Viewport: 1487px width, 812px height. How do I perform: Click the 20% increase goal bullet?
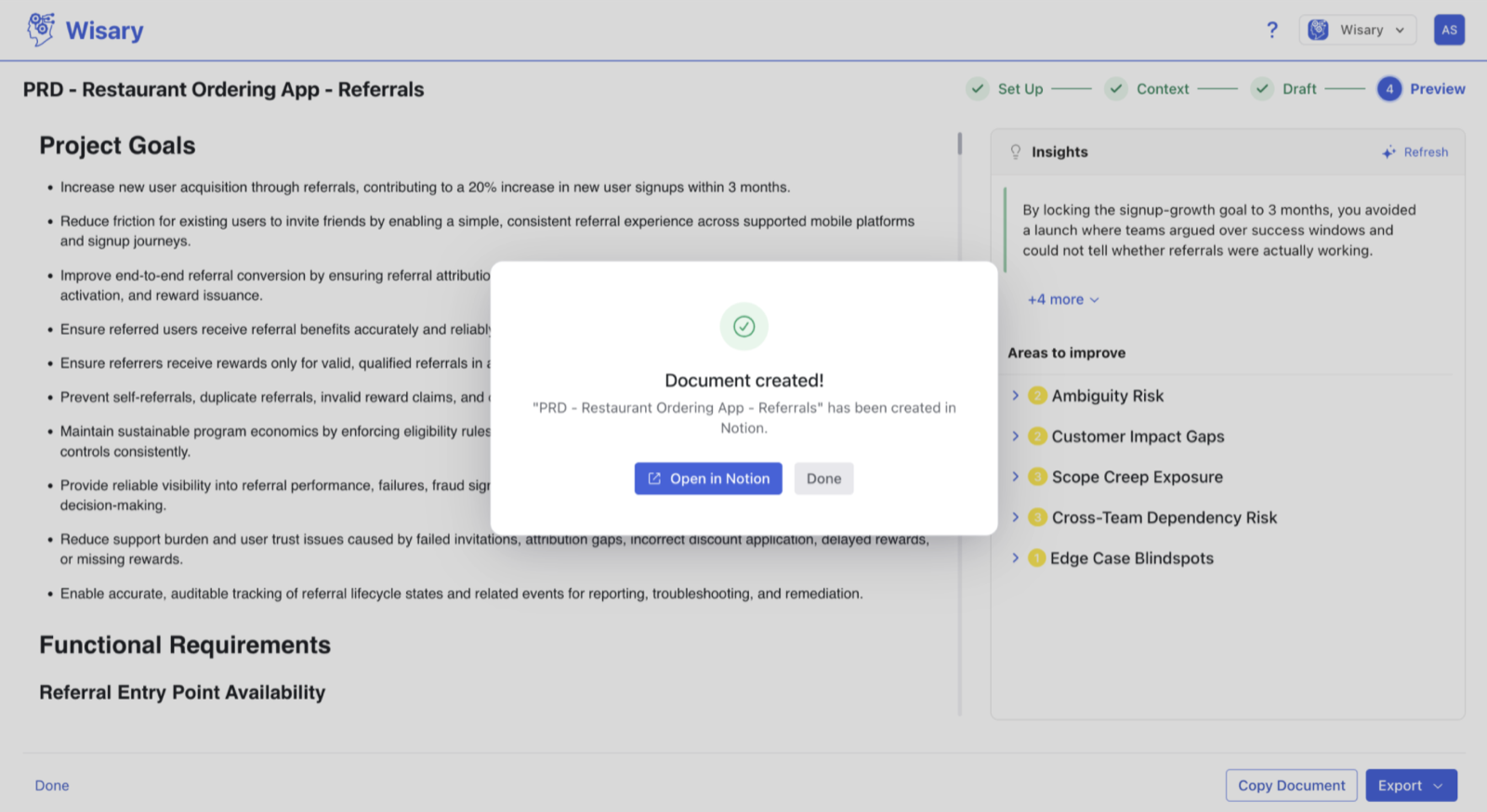point(425,187)
